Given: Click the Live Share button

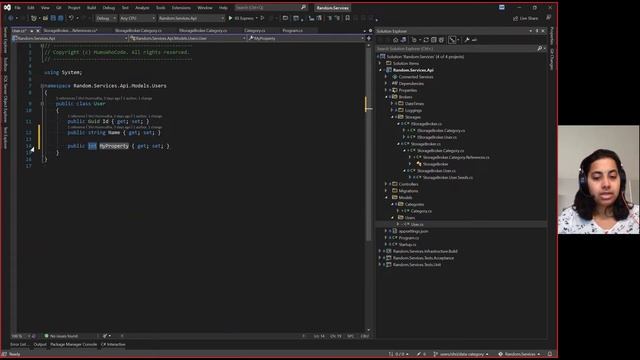Looking at the screenshot, I should tap(525, 18).
